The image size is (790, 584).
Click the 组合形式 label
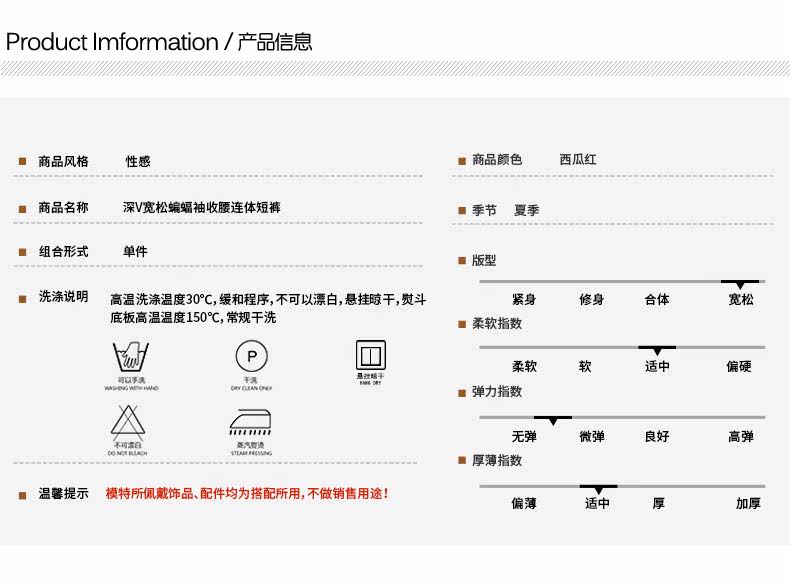(63, 251)
